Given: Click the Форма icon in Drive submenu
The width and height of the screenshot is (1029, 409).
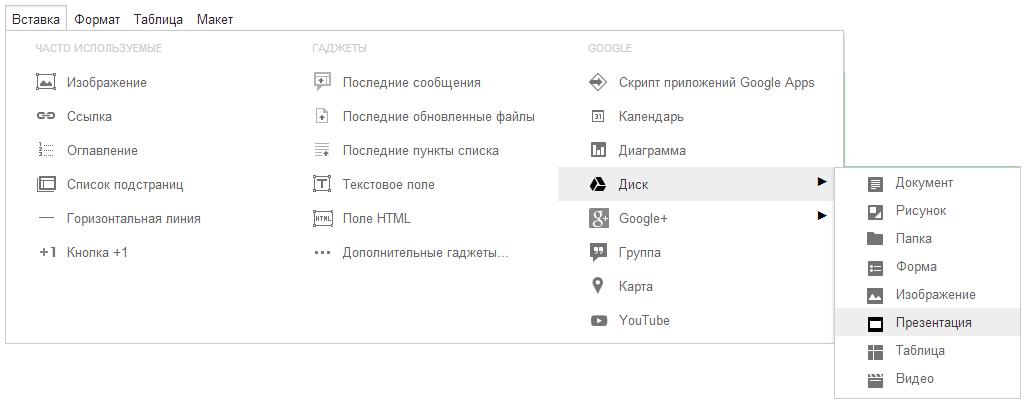Looking at the screenshot, I should (x=875, y=268).
